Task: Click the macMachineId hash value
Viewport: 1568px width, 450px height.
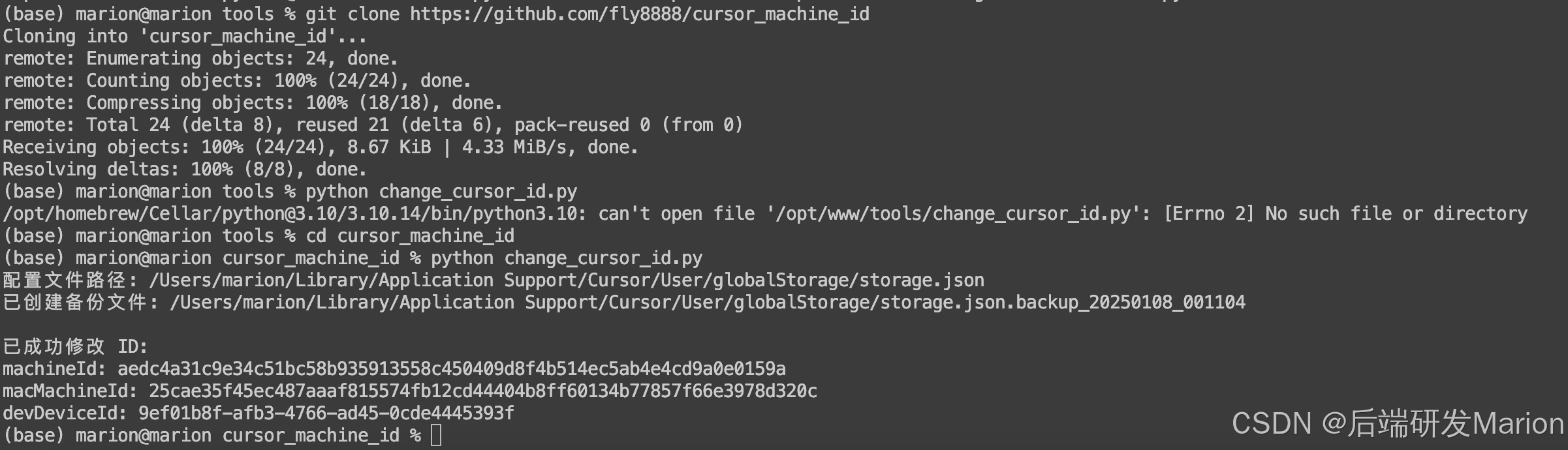Action: pos(483,391)
